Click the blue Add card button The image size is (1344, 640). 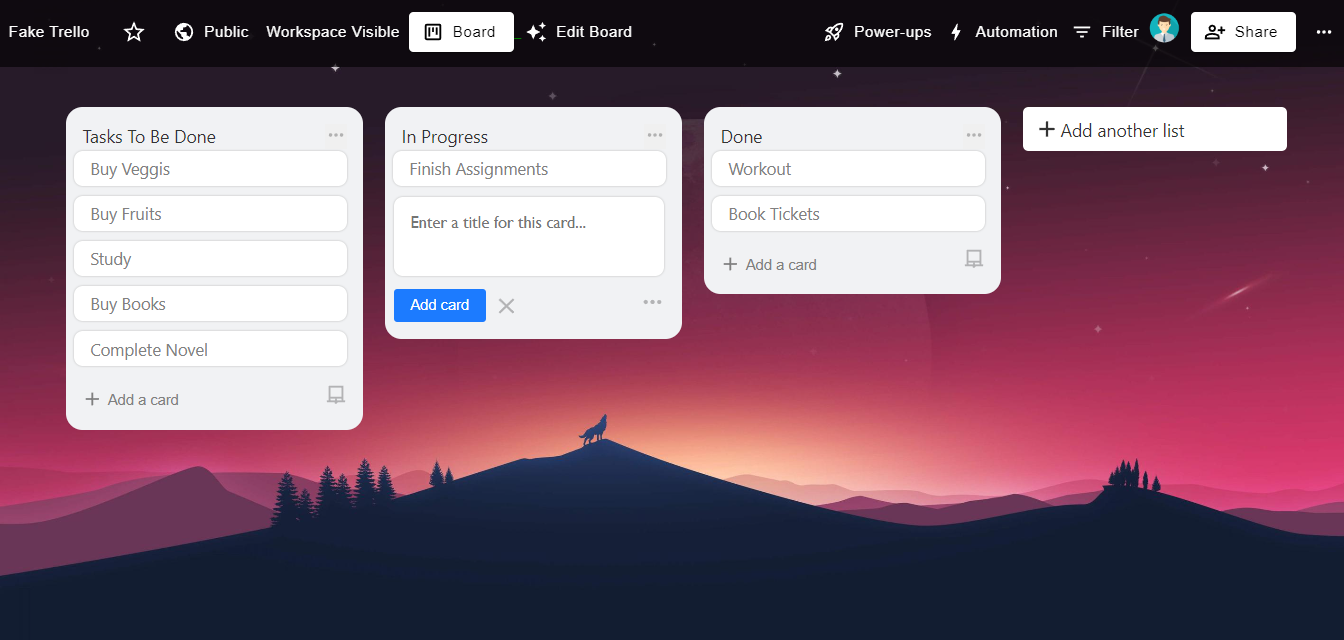pos(440,305)
